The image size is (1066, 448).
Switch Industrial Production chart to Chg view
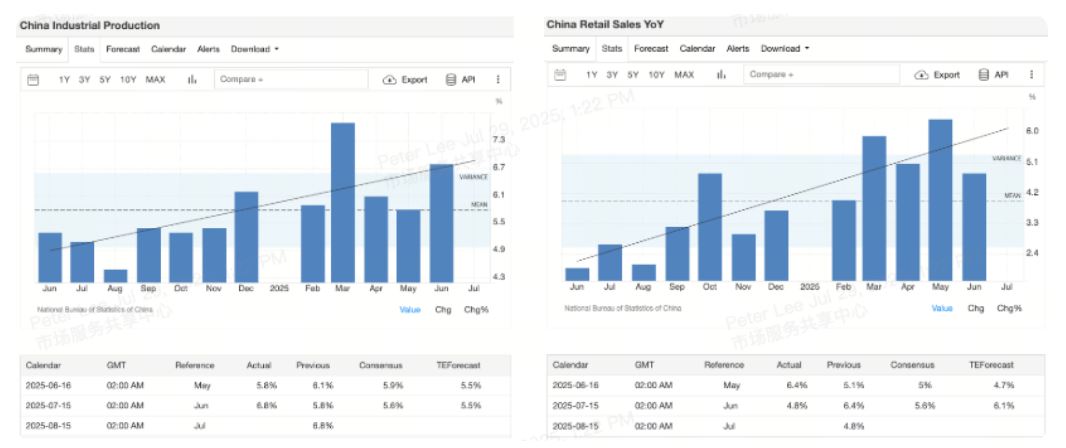pos(442,310)
